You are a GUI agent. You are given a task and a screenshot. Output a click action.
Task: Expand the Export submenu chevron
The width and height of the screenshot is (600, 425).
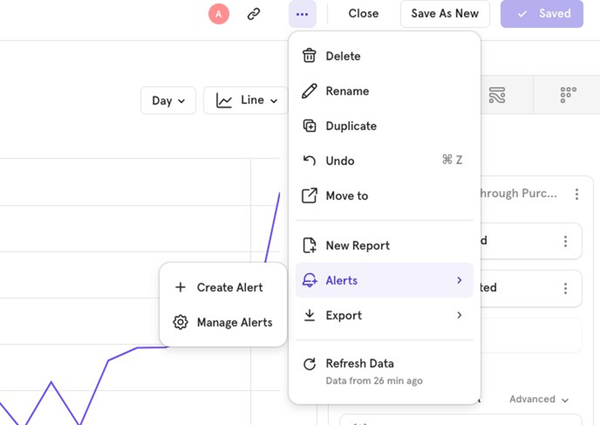(459, 315)
